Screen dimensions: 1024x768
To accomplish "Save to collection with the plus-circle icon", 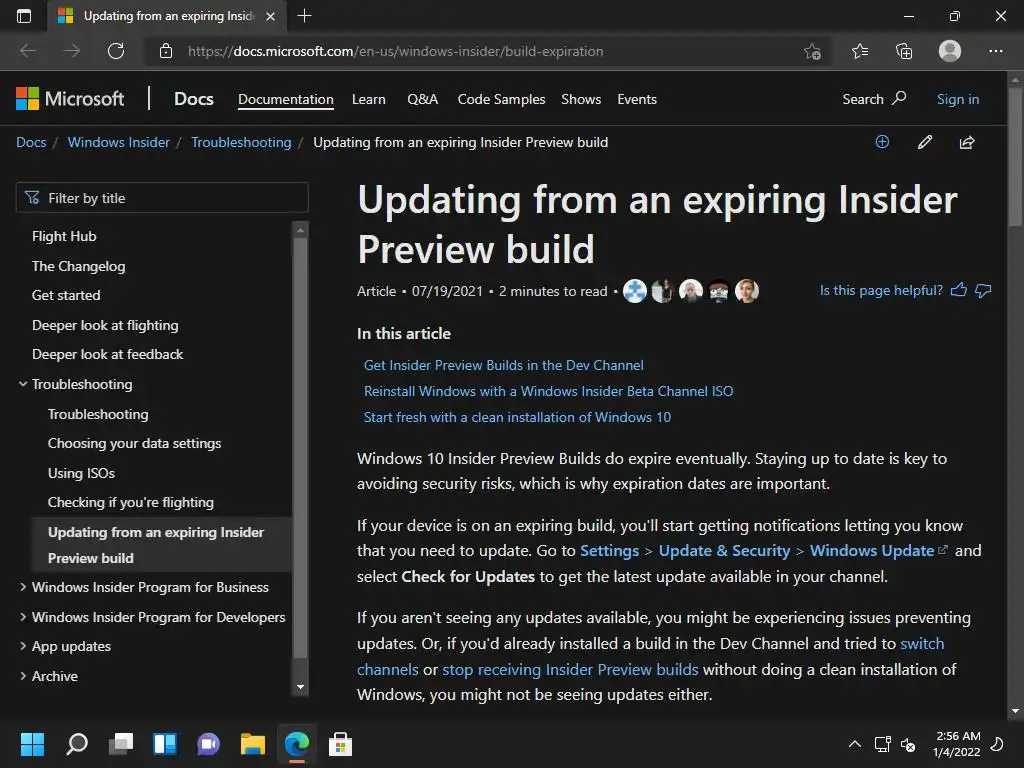I will (x=882, y=142).
